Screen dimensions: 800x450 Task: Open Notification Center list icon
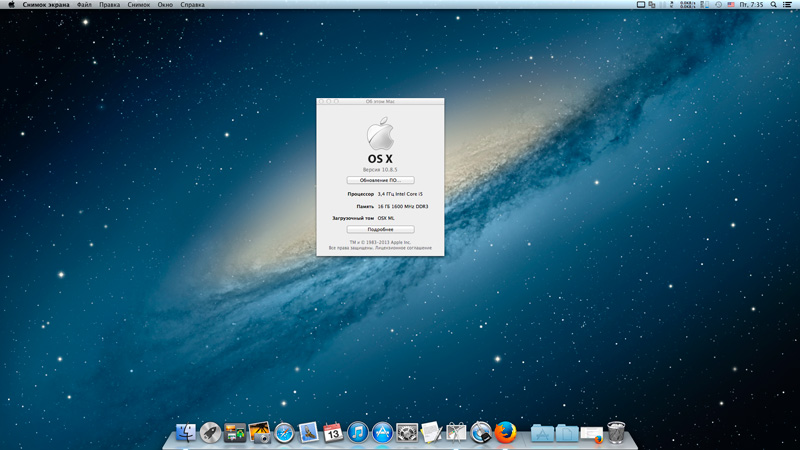[788, 5]
